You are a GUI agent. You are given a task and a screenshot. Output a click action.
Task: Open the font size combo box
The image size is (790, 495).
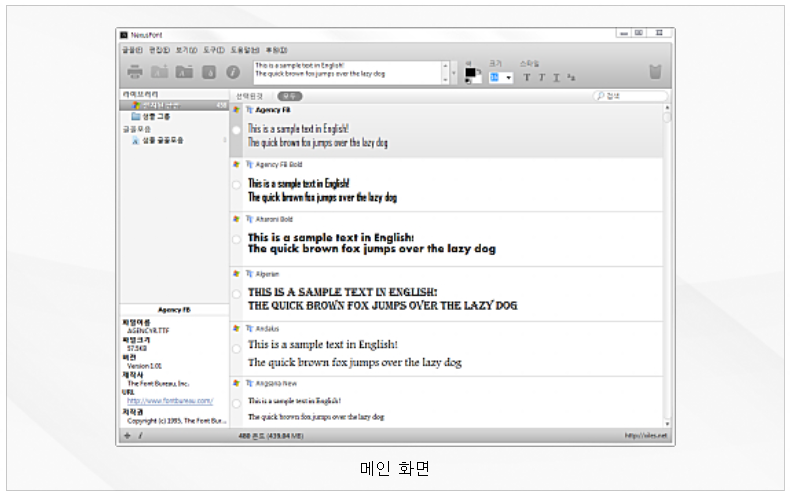501,77
